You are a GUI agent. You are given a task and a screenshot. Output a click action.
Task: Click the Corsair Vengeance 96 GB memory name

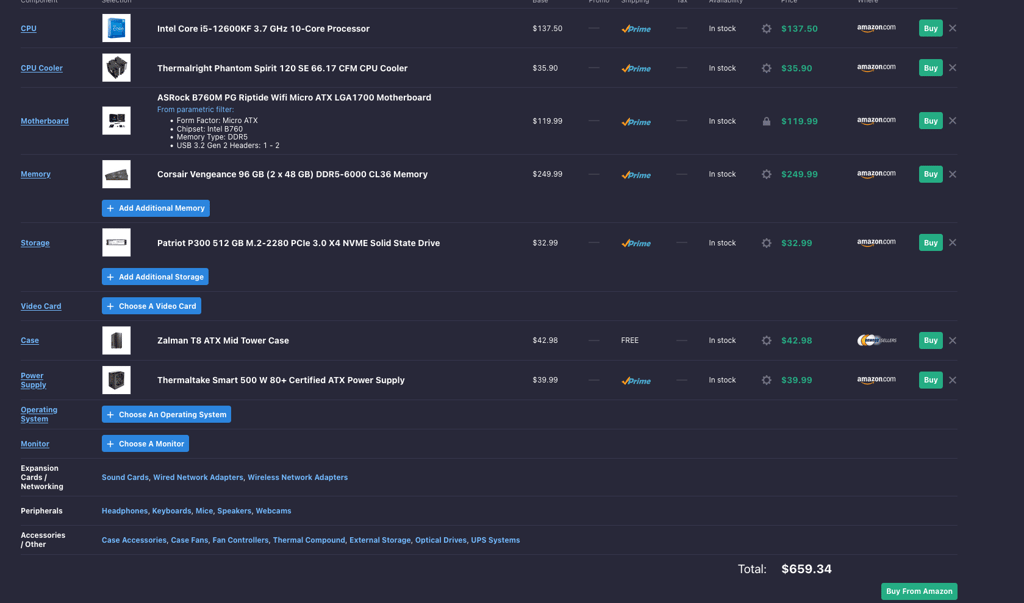292,174
